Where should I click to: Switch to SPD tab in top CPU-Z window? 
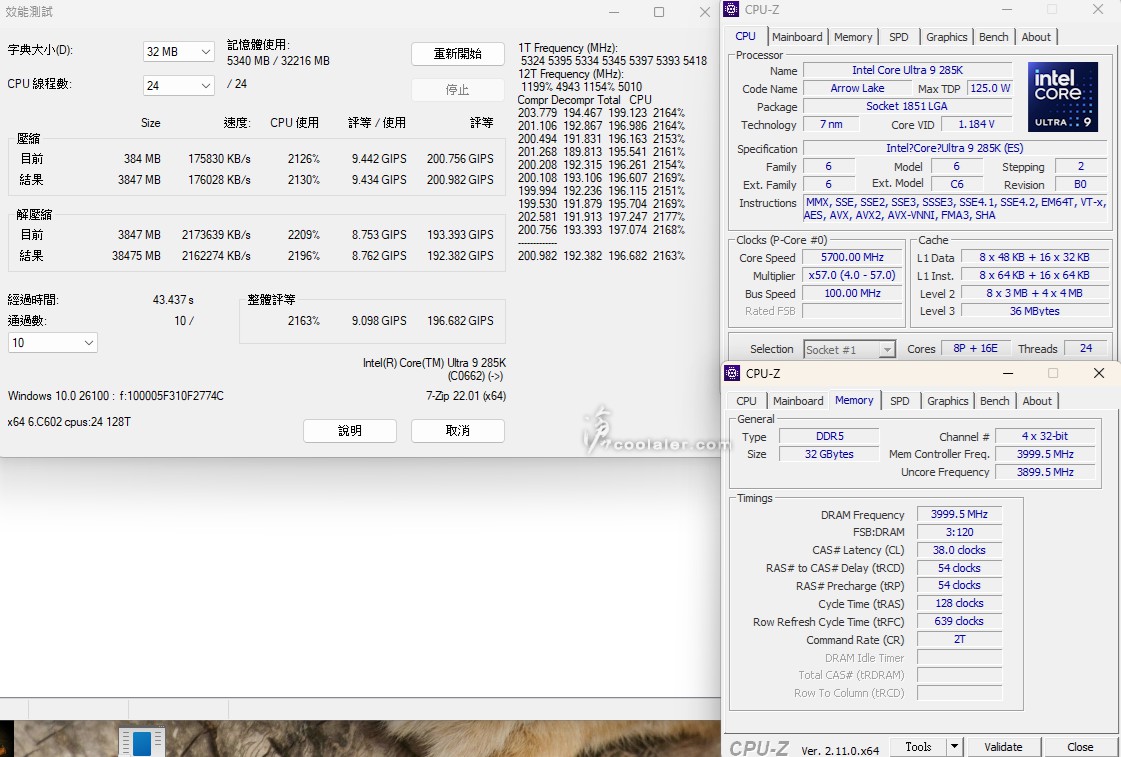(899, 37)
